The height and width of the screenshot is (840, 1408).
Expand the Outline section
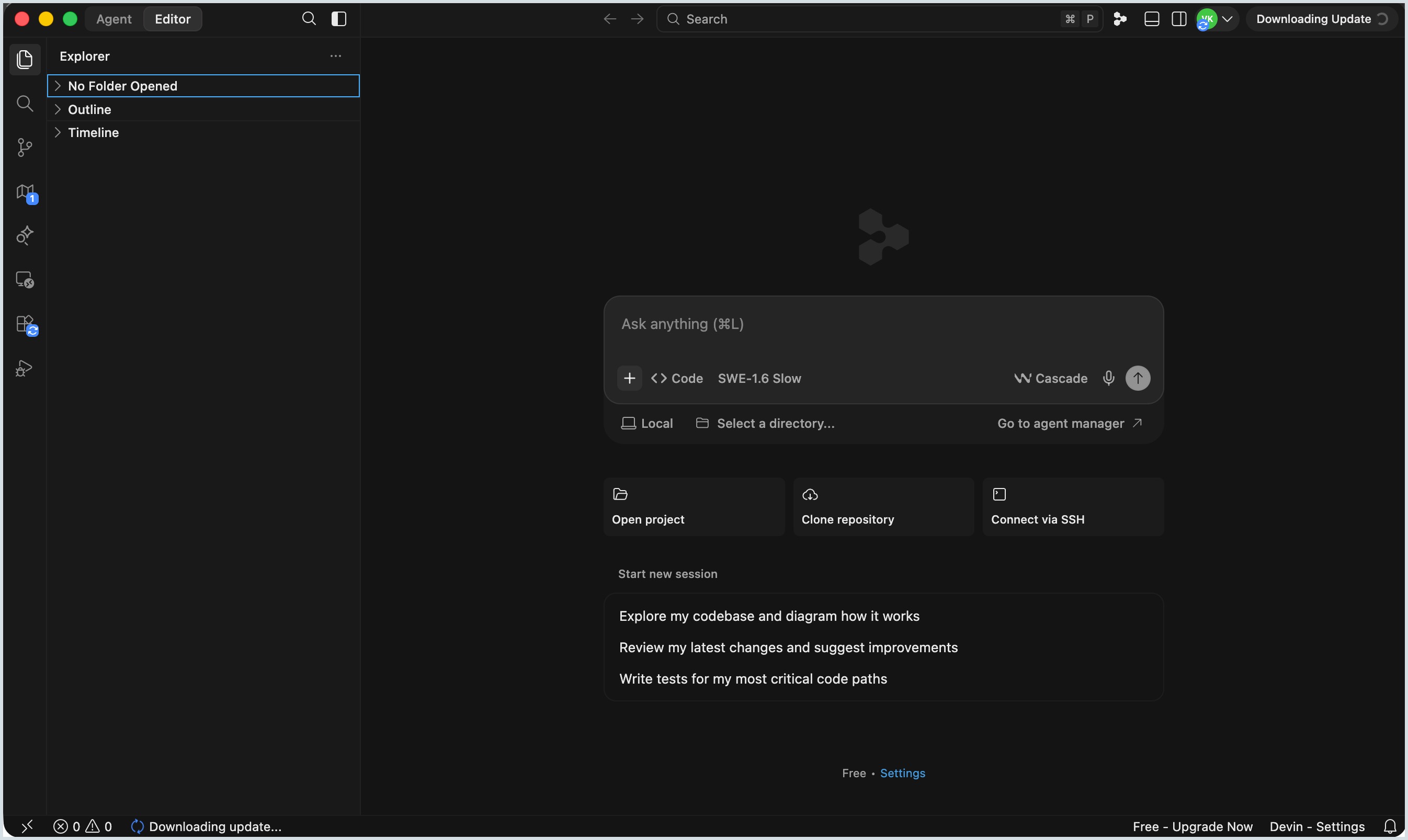[203, 109]
